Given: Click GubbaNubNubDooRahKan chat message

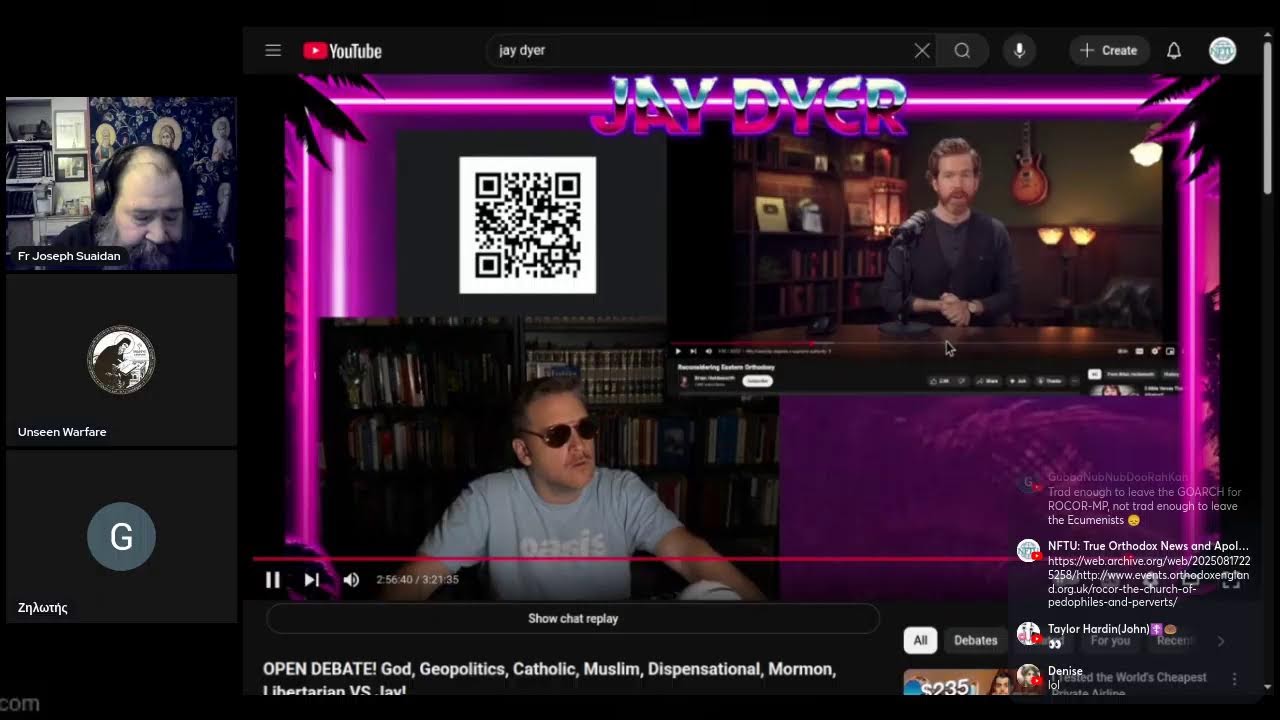Looking at the screenshot, I should tap(1144, 499).
